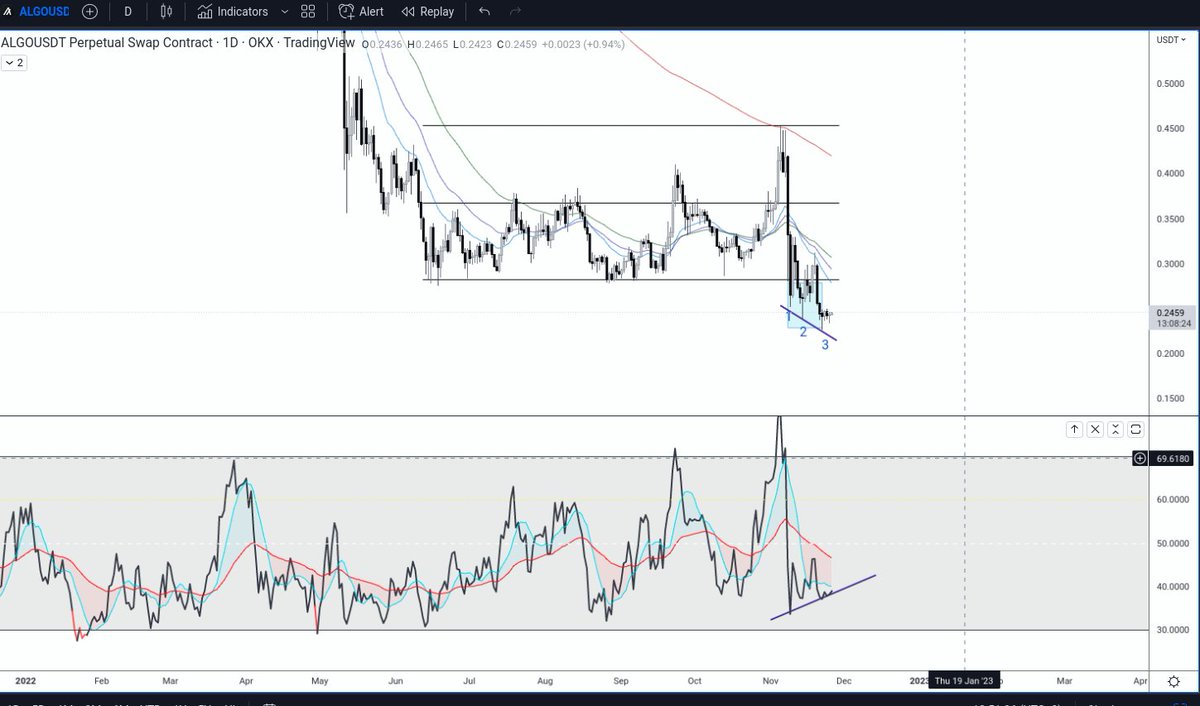Open the D timeframe interval selector

coord(127,12)
